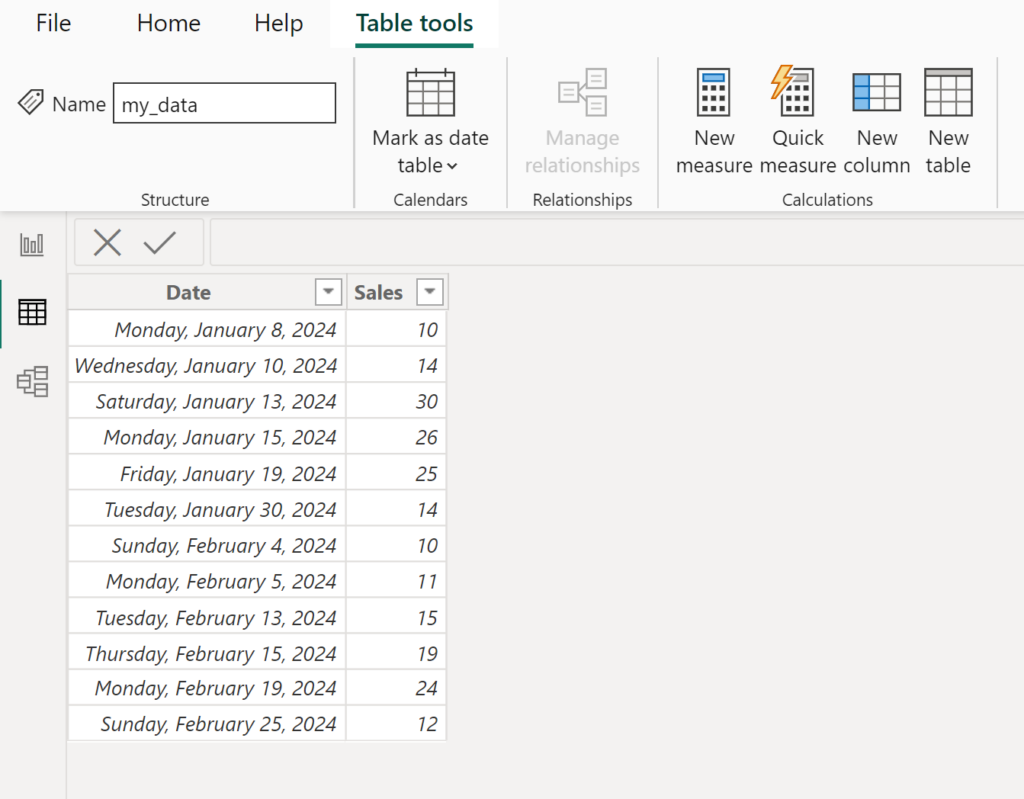Select the row for Saturday, January 13, 2024

coord(205,401)
